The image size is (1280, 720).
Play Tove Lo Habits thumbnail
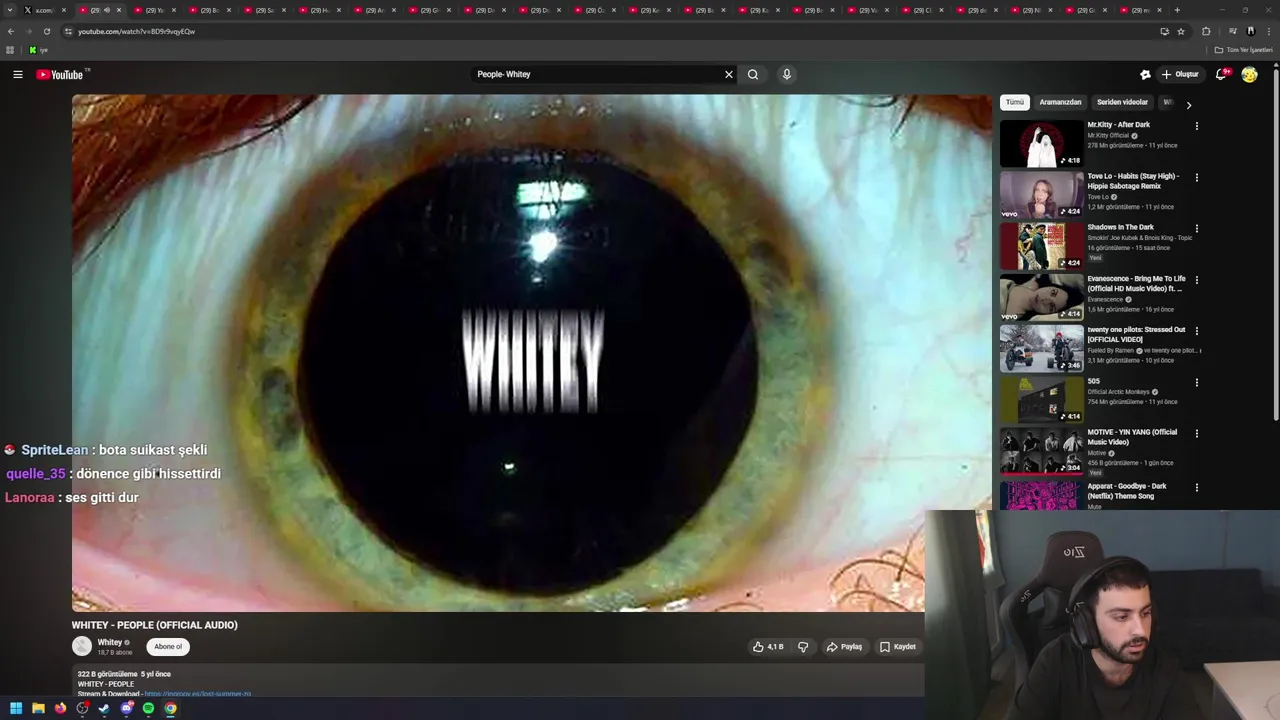[x=1042, y=195]
